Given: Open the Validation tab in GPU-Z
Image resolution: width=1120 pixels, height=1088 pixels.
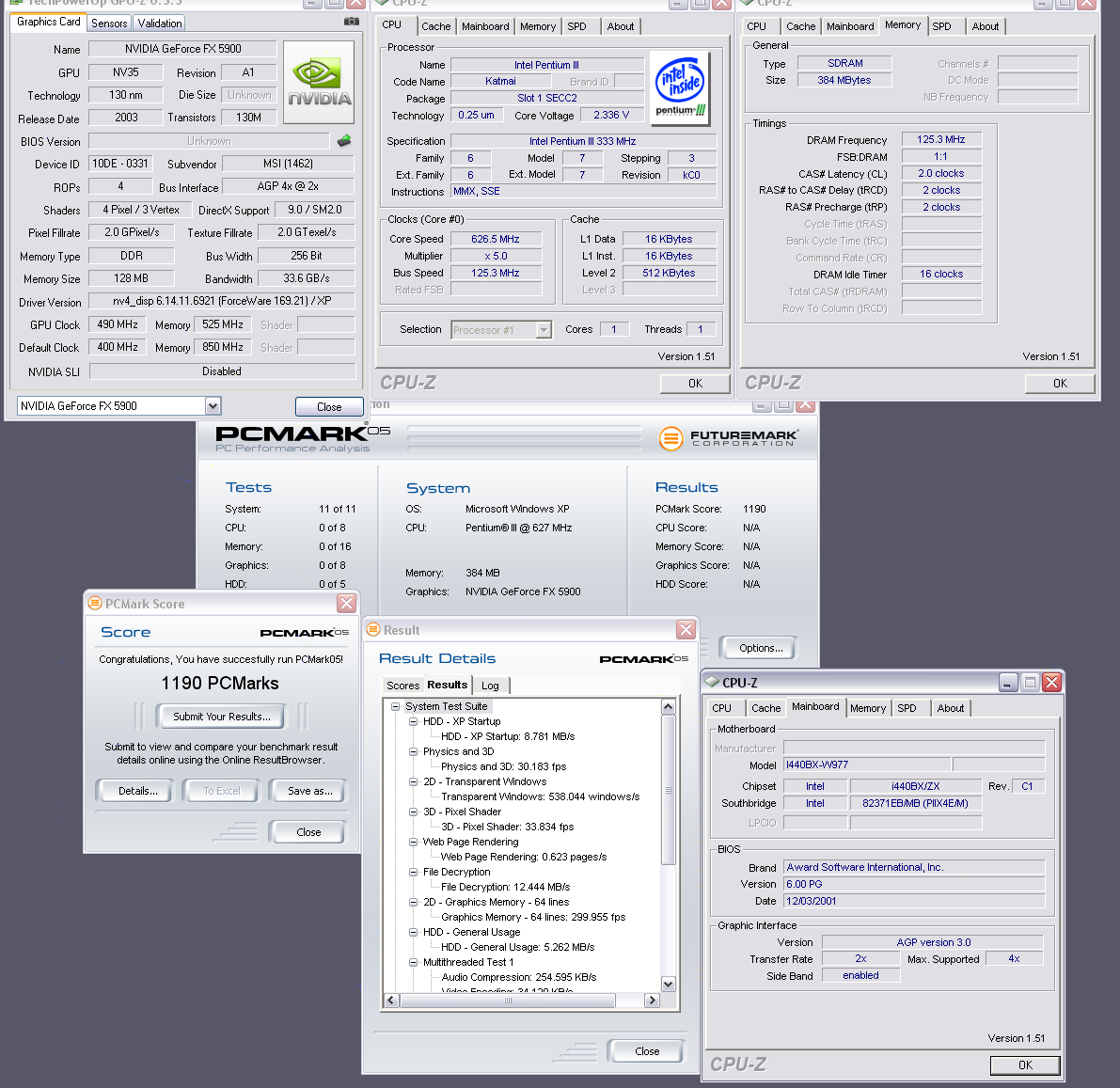Looking at the screenshot, I should click(159, 24).
